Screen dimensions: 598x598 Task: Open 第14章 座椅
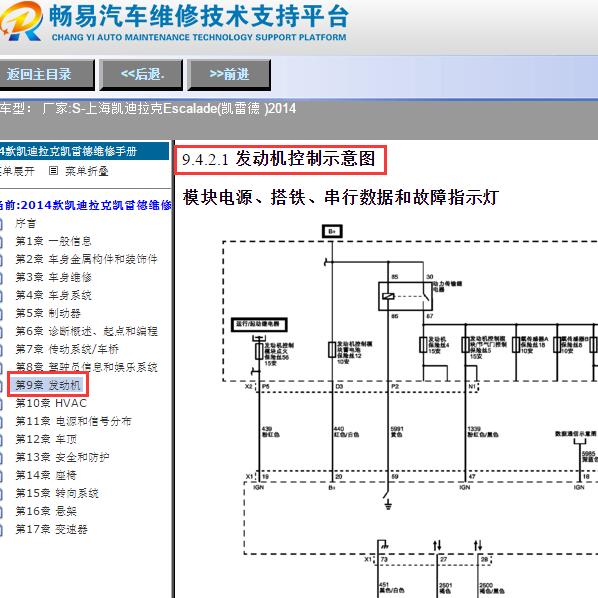(x=46, y=475)
